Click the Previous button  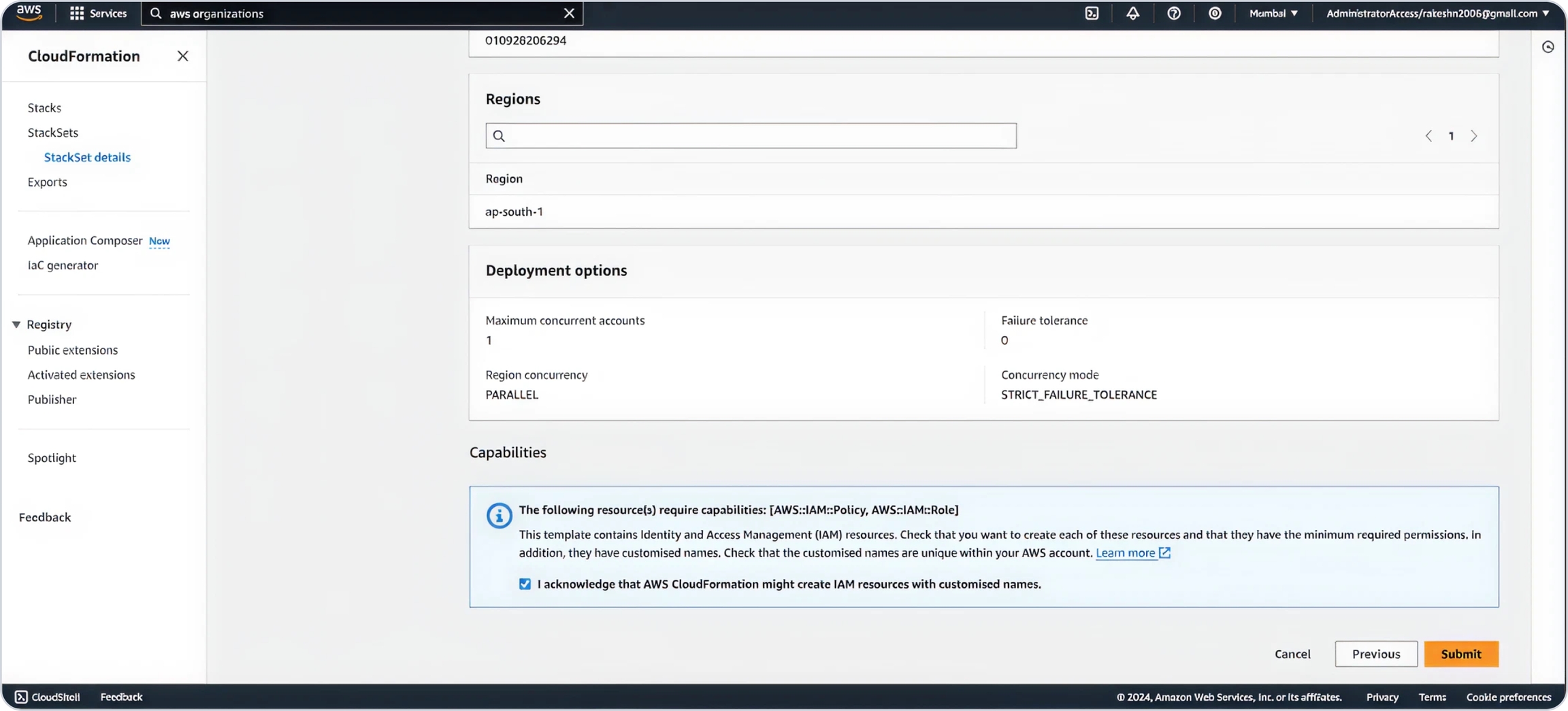tap(1375, 654)
